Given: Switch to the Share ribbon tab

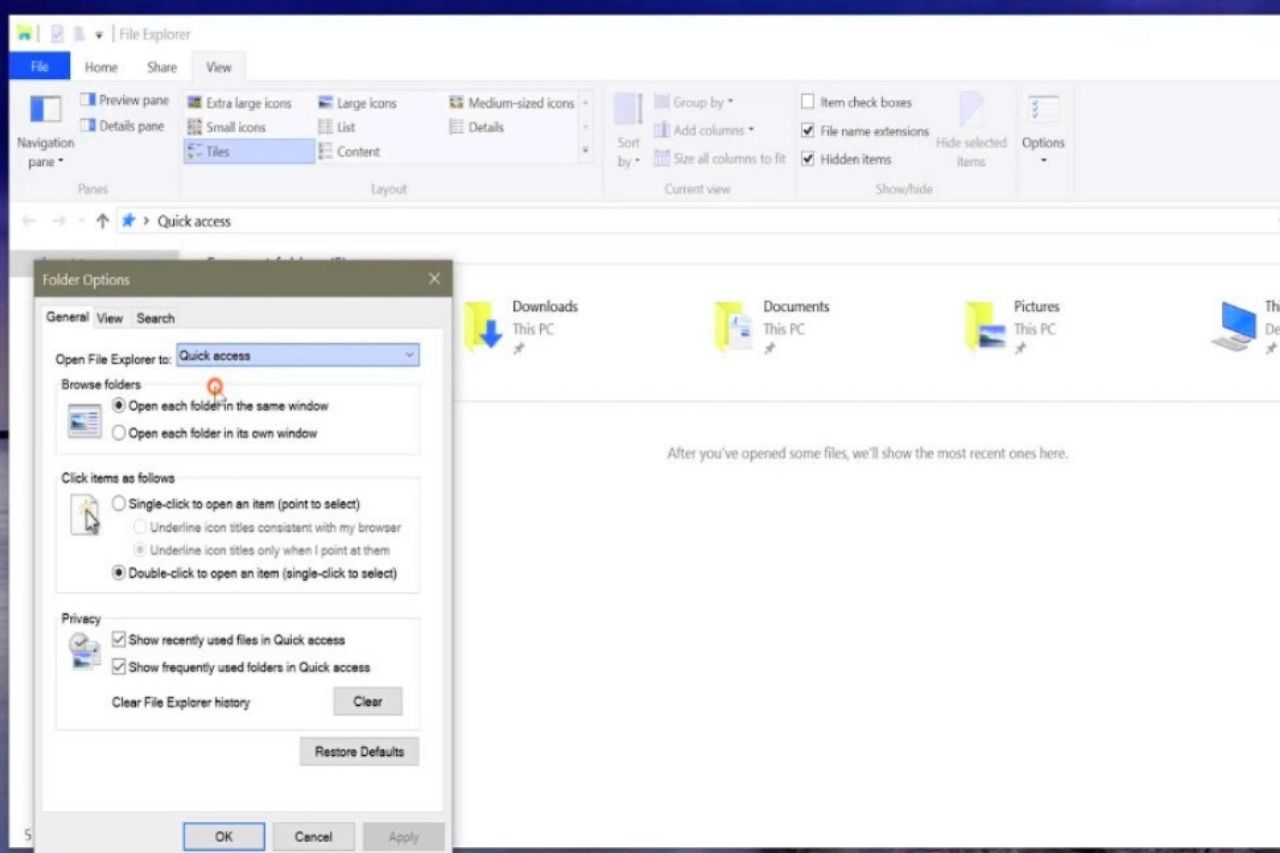Looking at the screenshot, I should 161,67.
